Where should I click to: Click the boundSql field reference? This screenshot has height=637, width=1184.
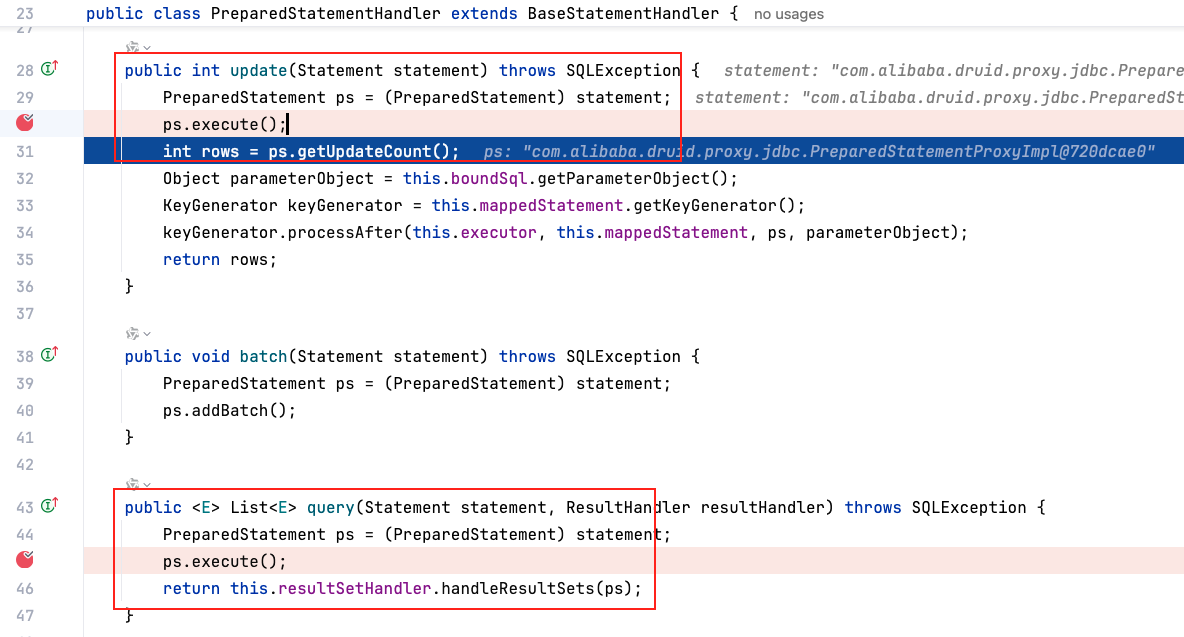(x=489, y=178)
